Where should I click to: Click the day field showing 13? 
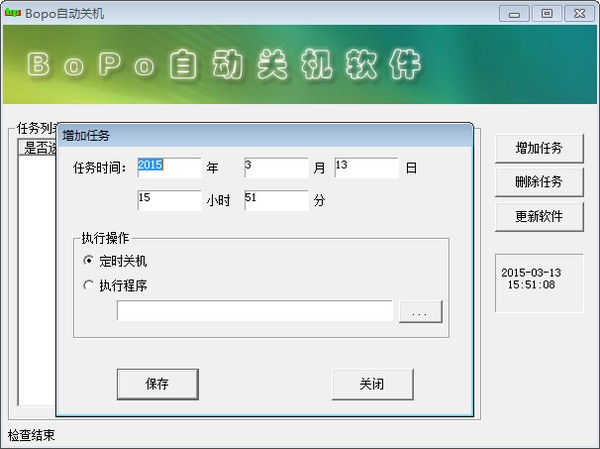(367, 168)
